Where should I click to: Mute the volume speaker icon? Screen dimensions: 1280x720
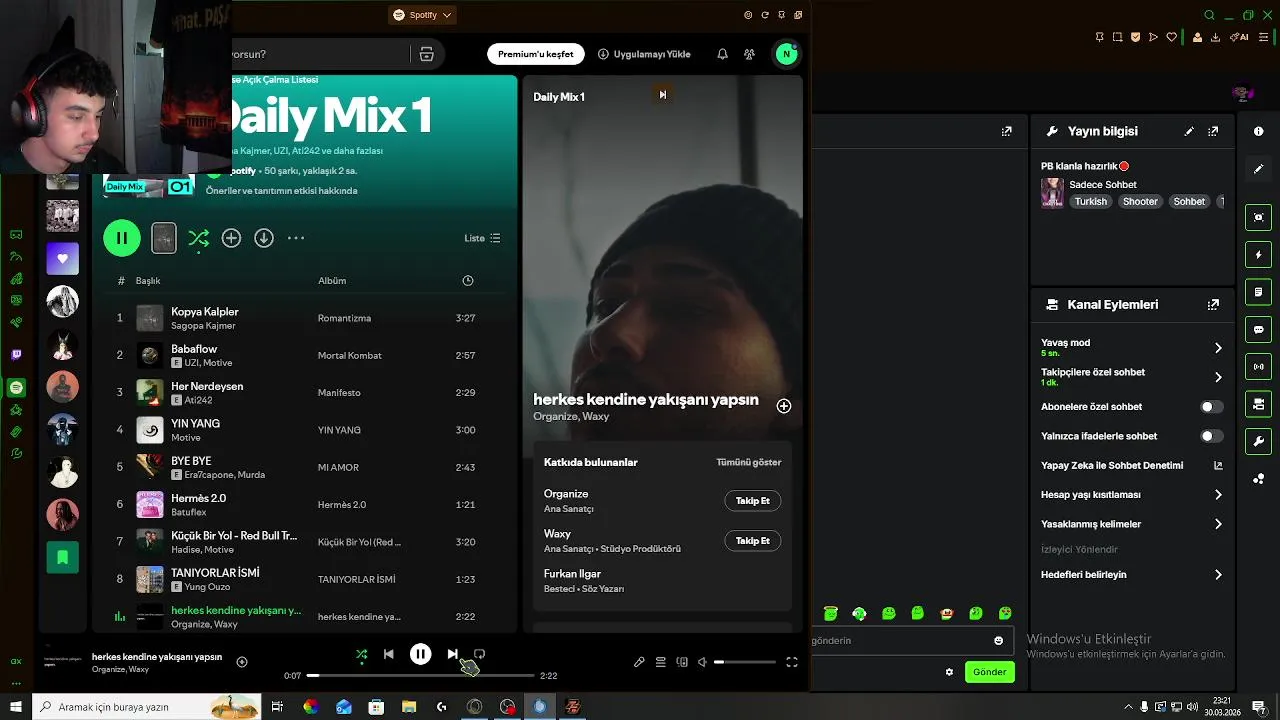tap(702, 662)
